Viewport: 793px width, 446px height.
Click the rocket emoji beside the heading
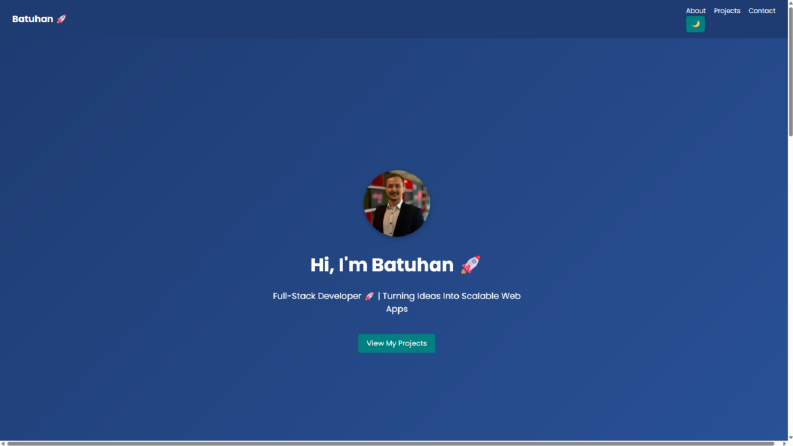470,264
